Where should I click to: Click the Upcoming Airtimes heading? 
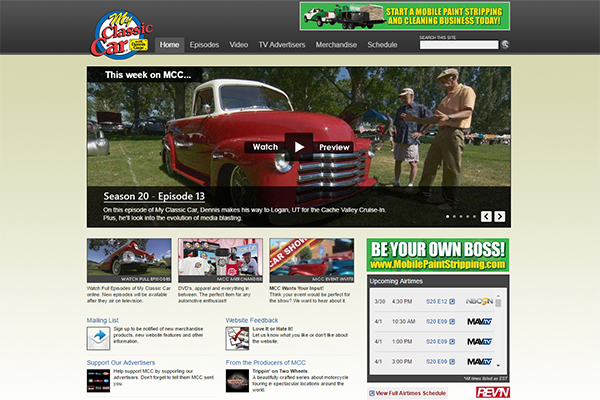[x=396, y=281]
